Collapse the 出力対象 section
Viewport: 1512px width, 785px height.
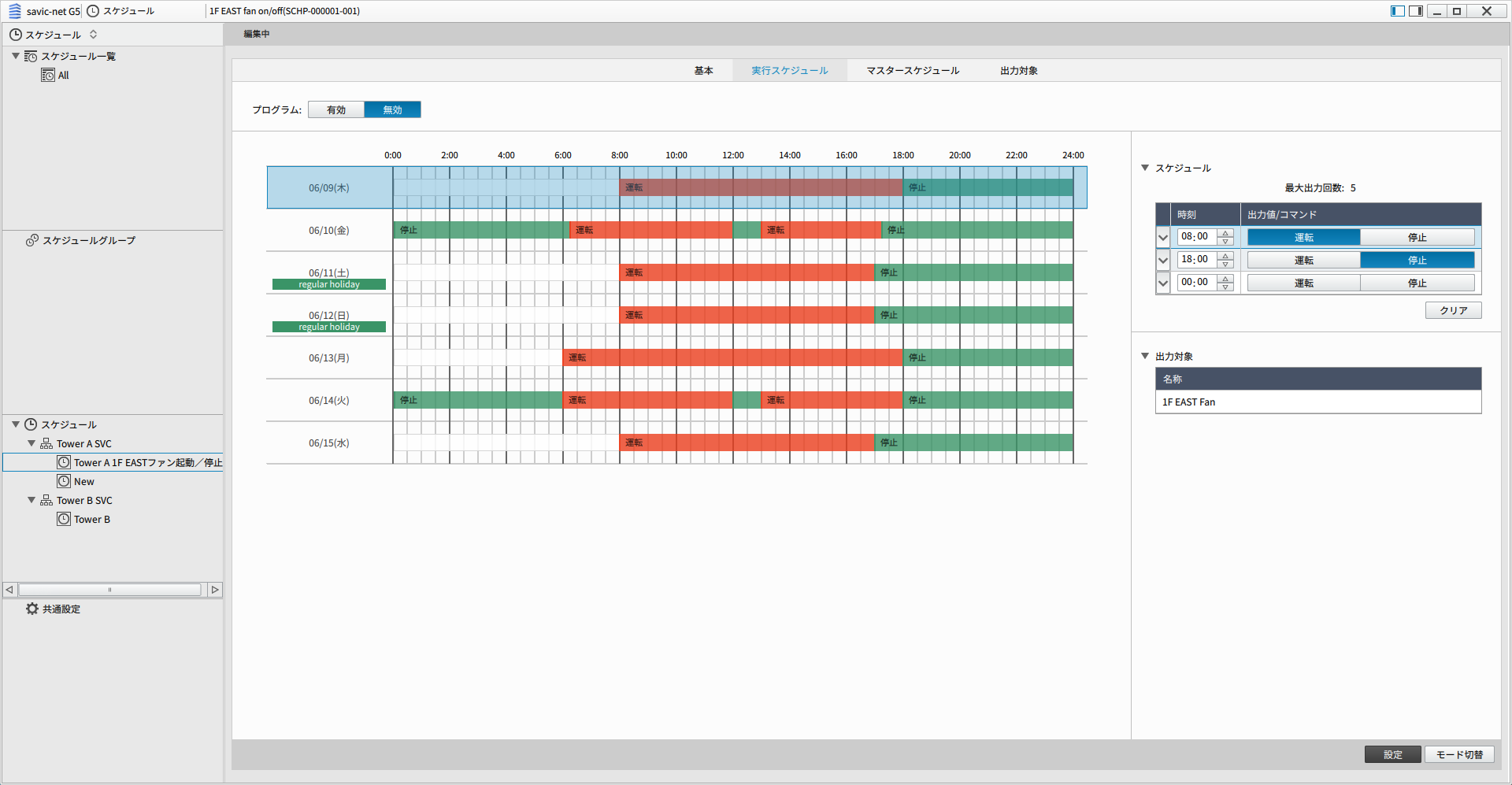(x=1145, y=356)
